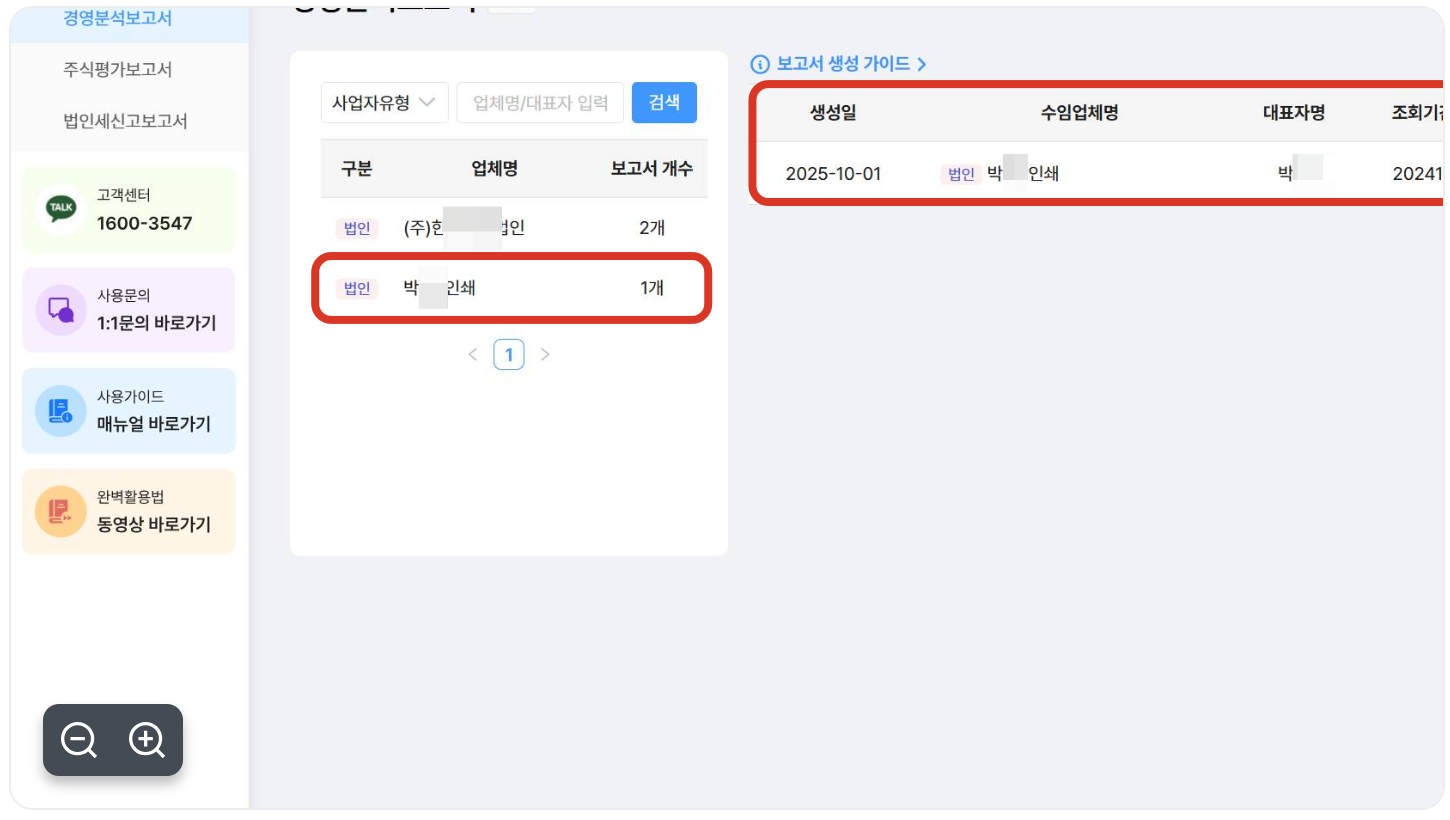Click the zoom in magnifier icon
1450x820 pixels.
click(147, 740)
